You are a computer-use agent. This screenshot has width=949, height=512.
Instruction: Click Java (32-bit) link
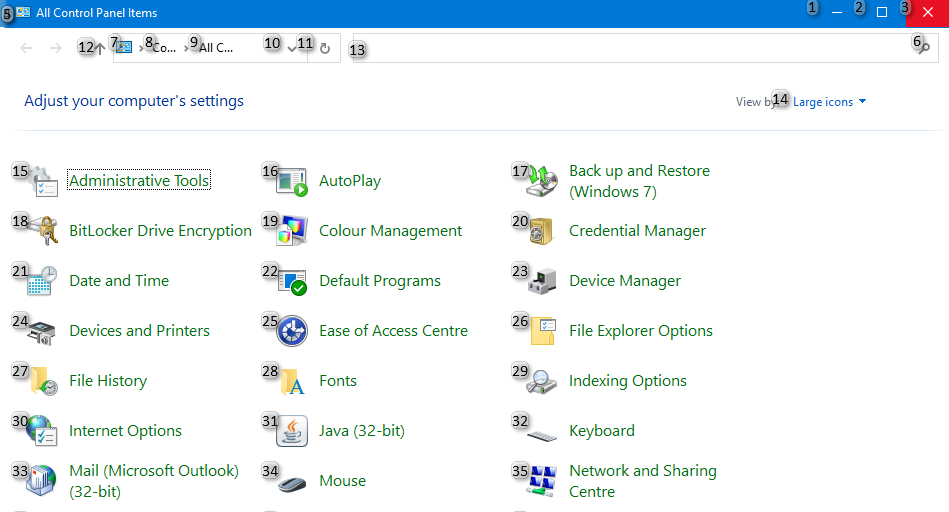coord(362,431)
